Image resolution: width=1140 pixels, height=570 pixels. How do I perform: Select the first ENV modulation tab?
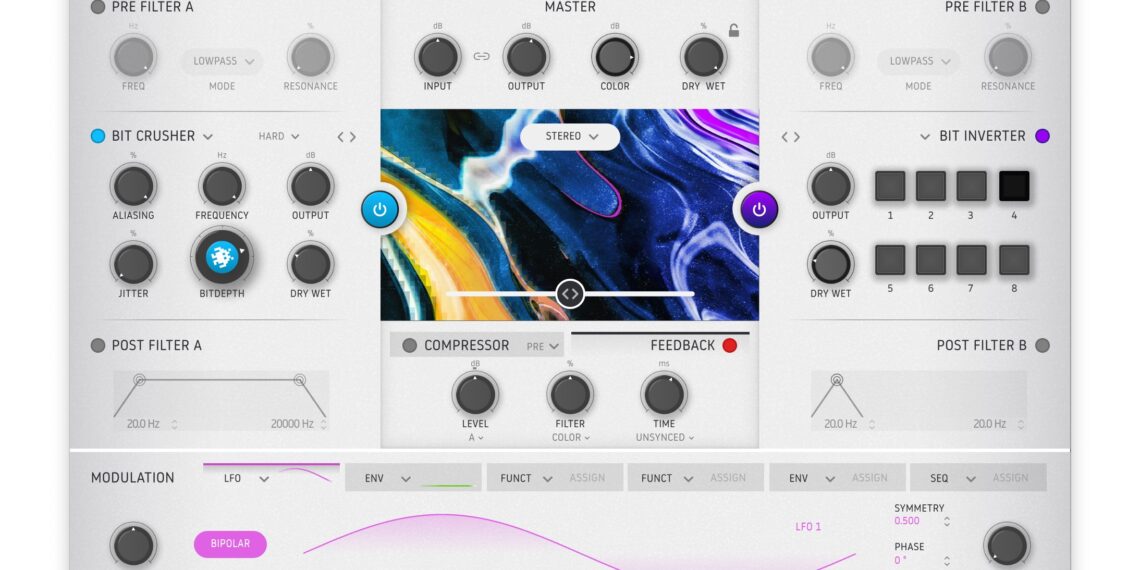413,478
